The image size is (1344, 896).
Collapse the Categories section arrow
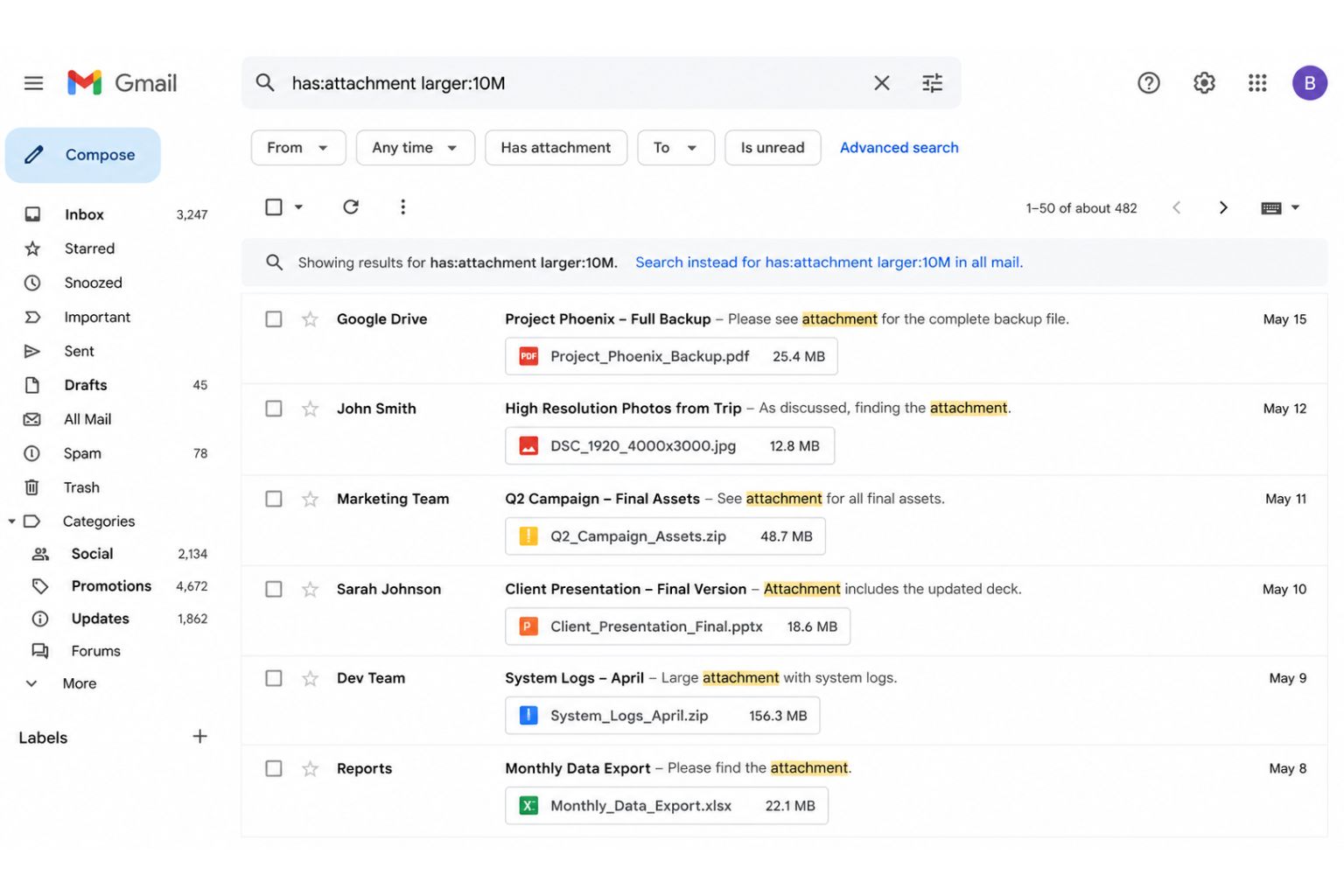(11, 521)
